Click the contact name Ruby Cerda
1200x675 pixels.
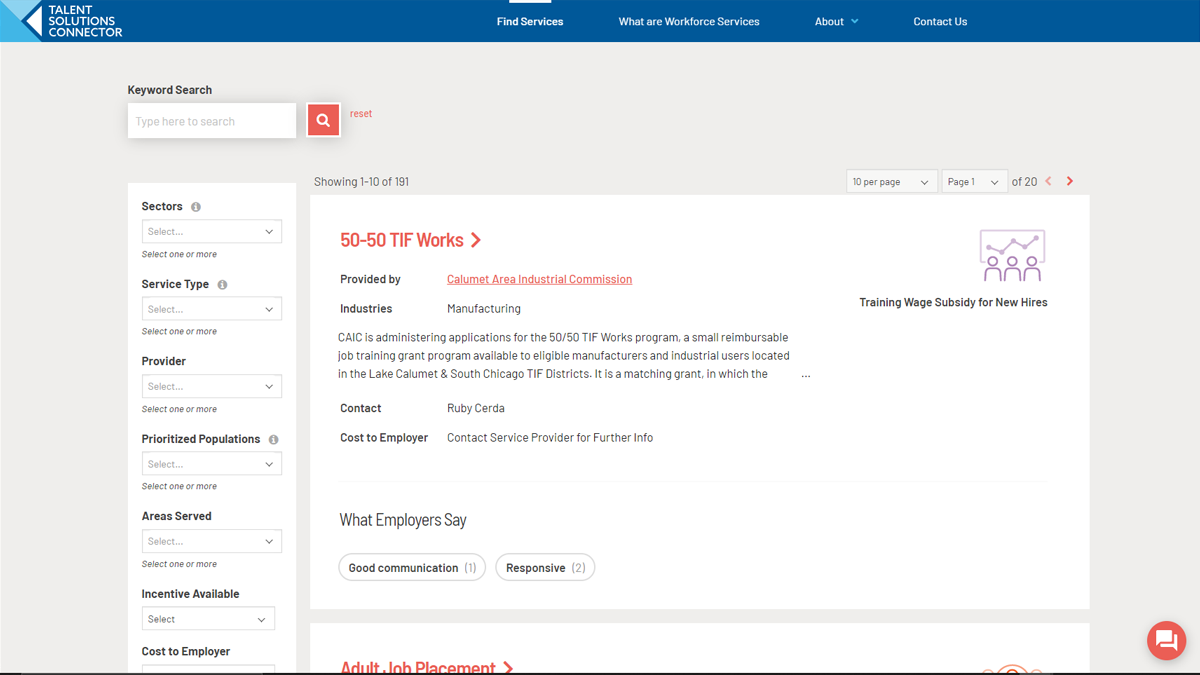(476, 408)
